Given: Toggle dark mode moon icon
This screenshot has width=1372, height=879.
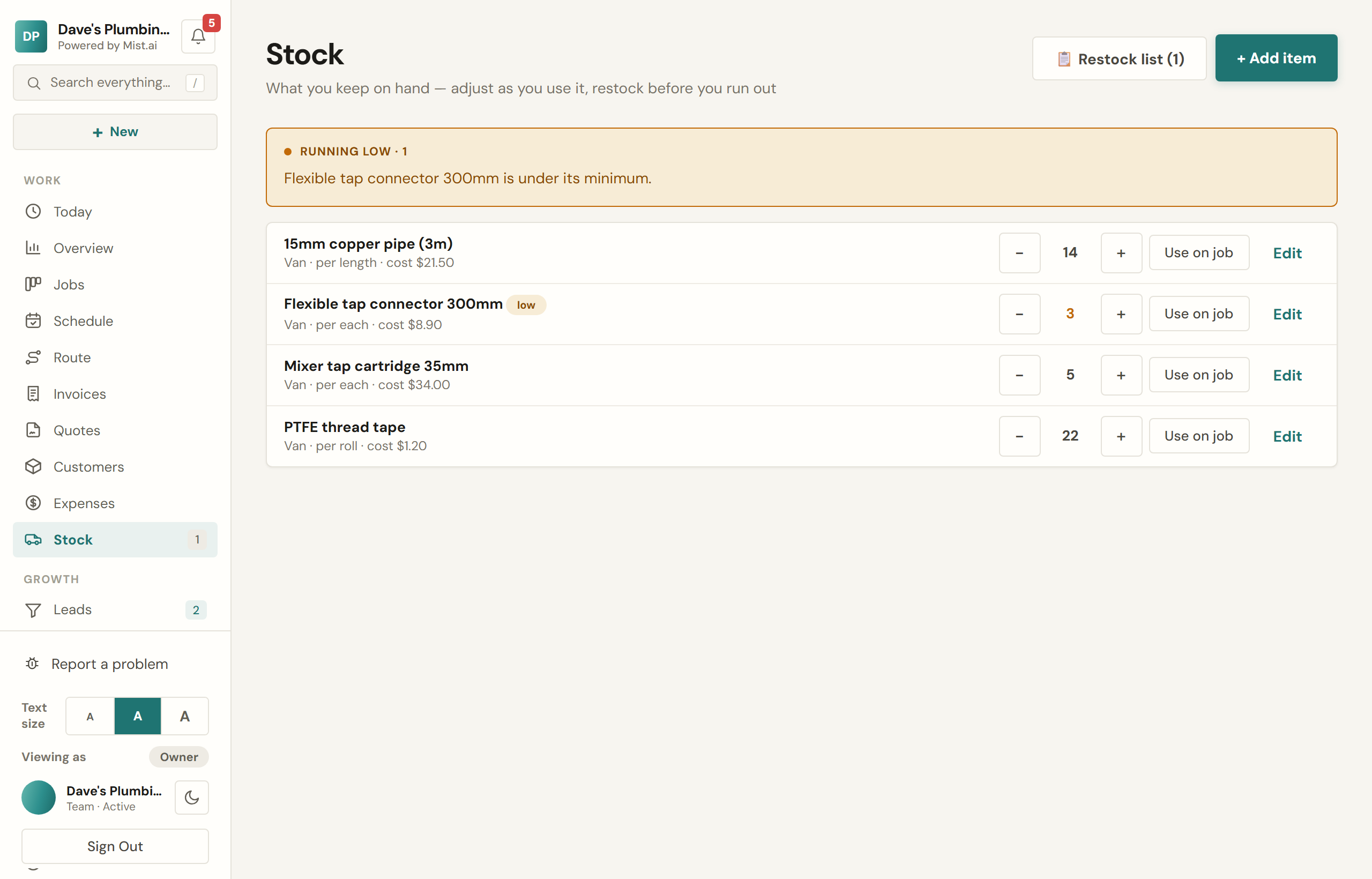Looking at the screenshot, I should pyautogui.click(x=192, y=798).
